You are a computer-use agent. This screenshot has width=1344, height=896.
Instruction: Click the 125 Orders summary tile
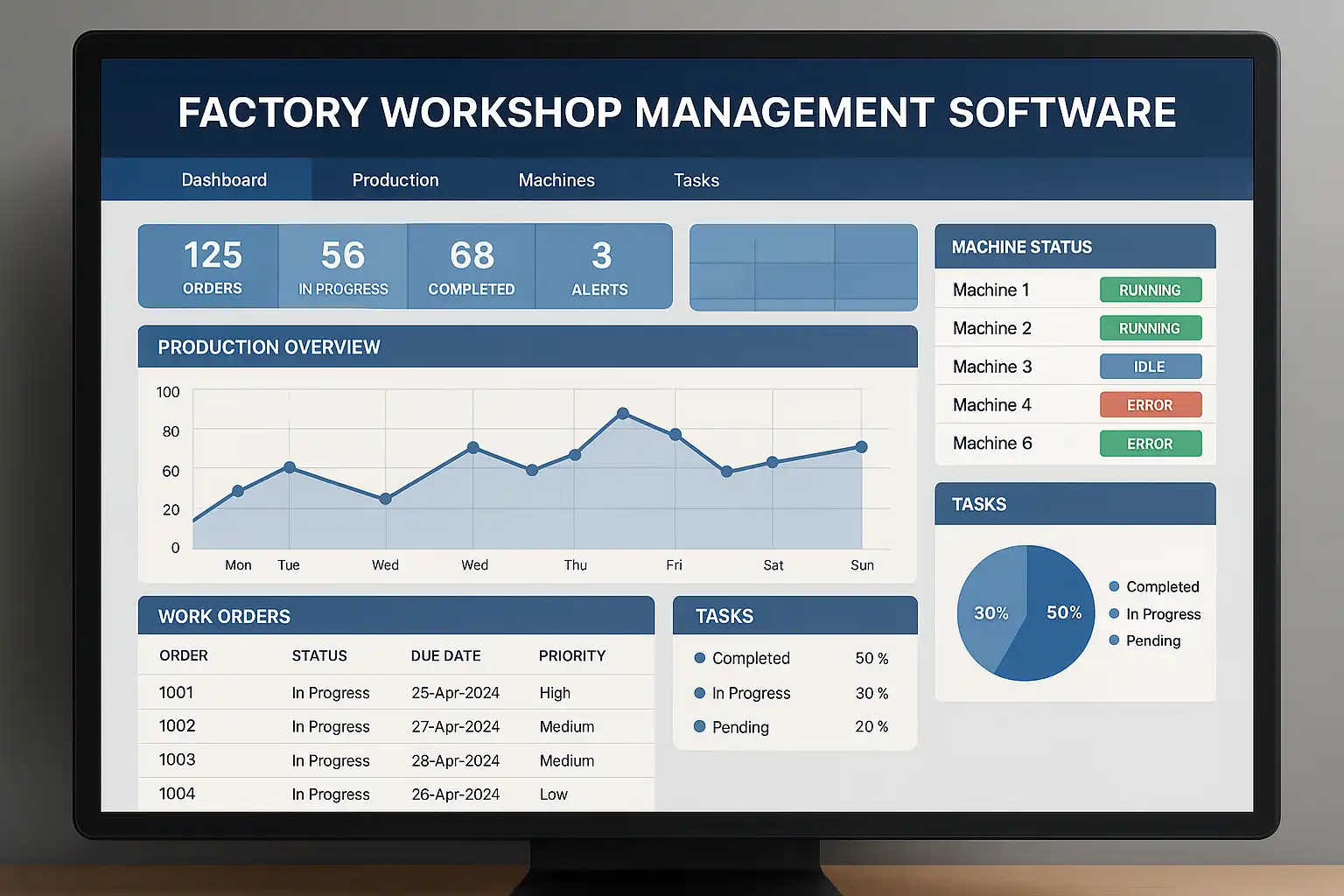(x=212, y=267)
